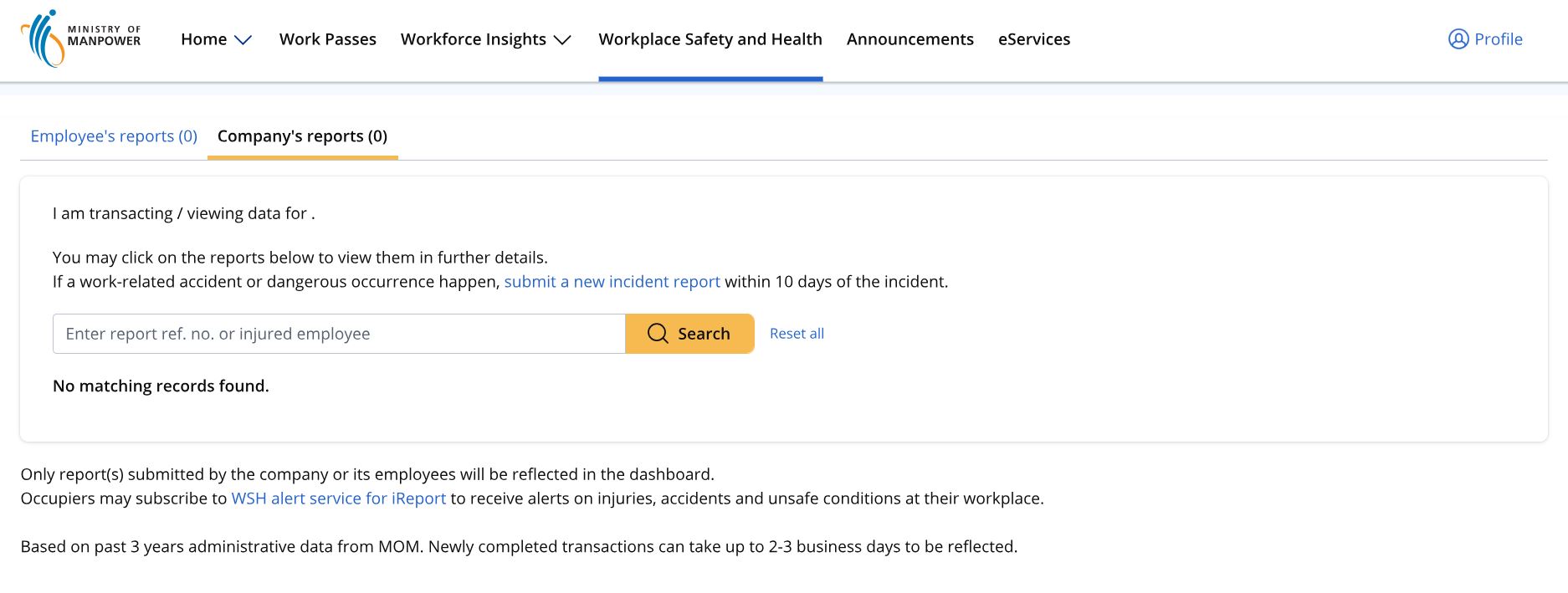Go to Workplace Safety and Health
The width and height of the screenshot is (1568, 593).
click(710, 39)
